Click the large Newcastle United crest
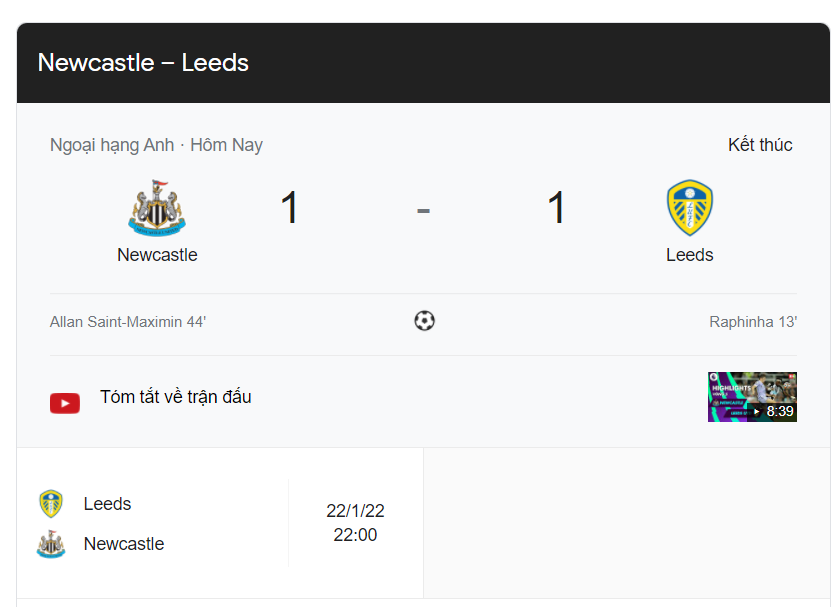 coord(157,208)
